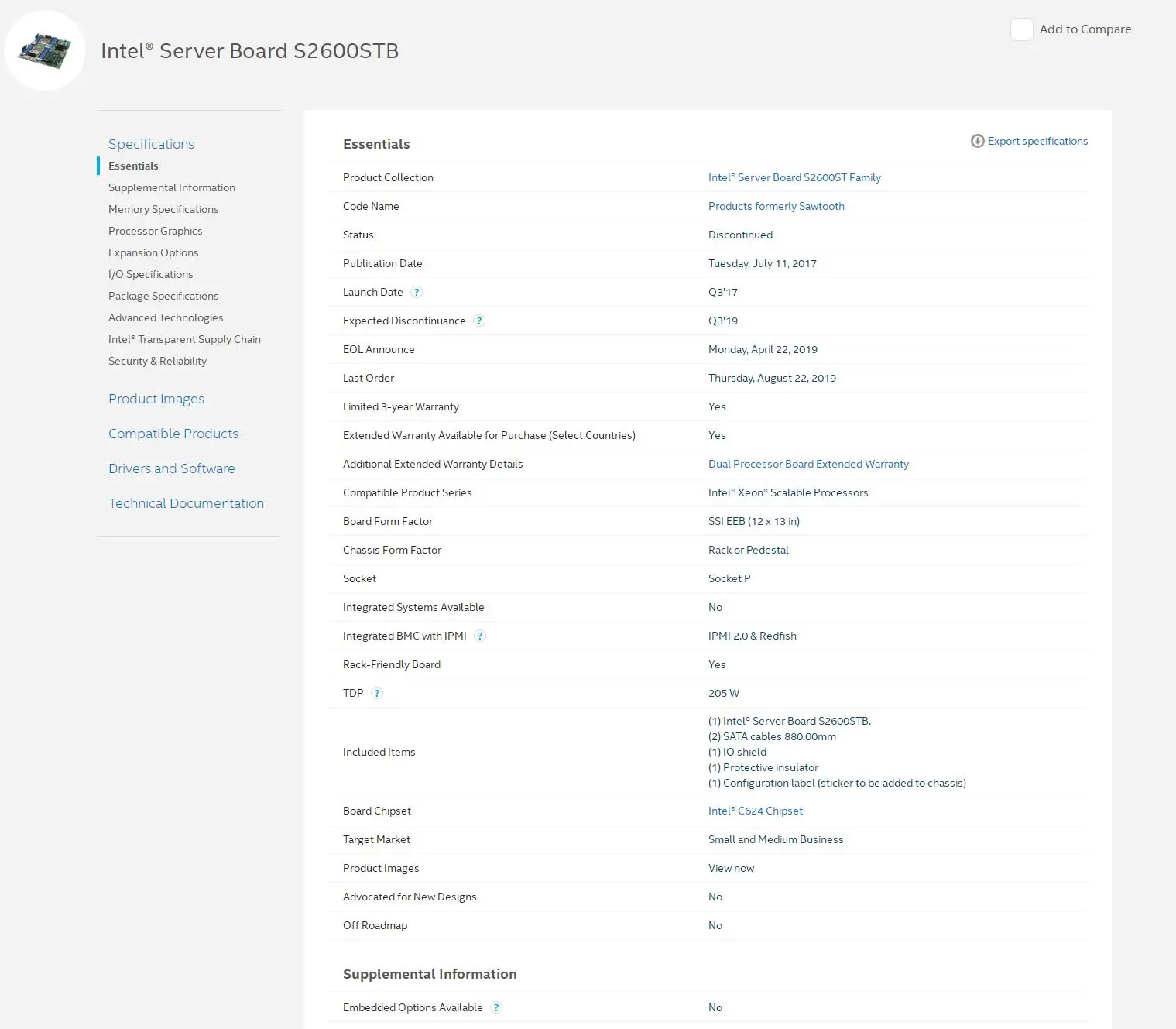Click the Export specifications download icon
This screenshot has width=1176, height=1029.
pyautogui.click(x=978, y=141)
